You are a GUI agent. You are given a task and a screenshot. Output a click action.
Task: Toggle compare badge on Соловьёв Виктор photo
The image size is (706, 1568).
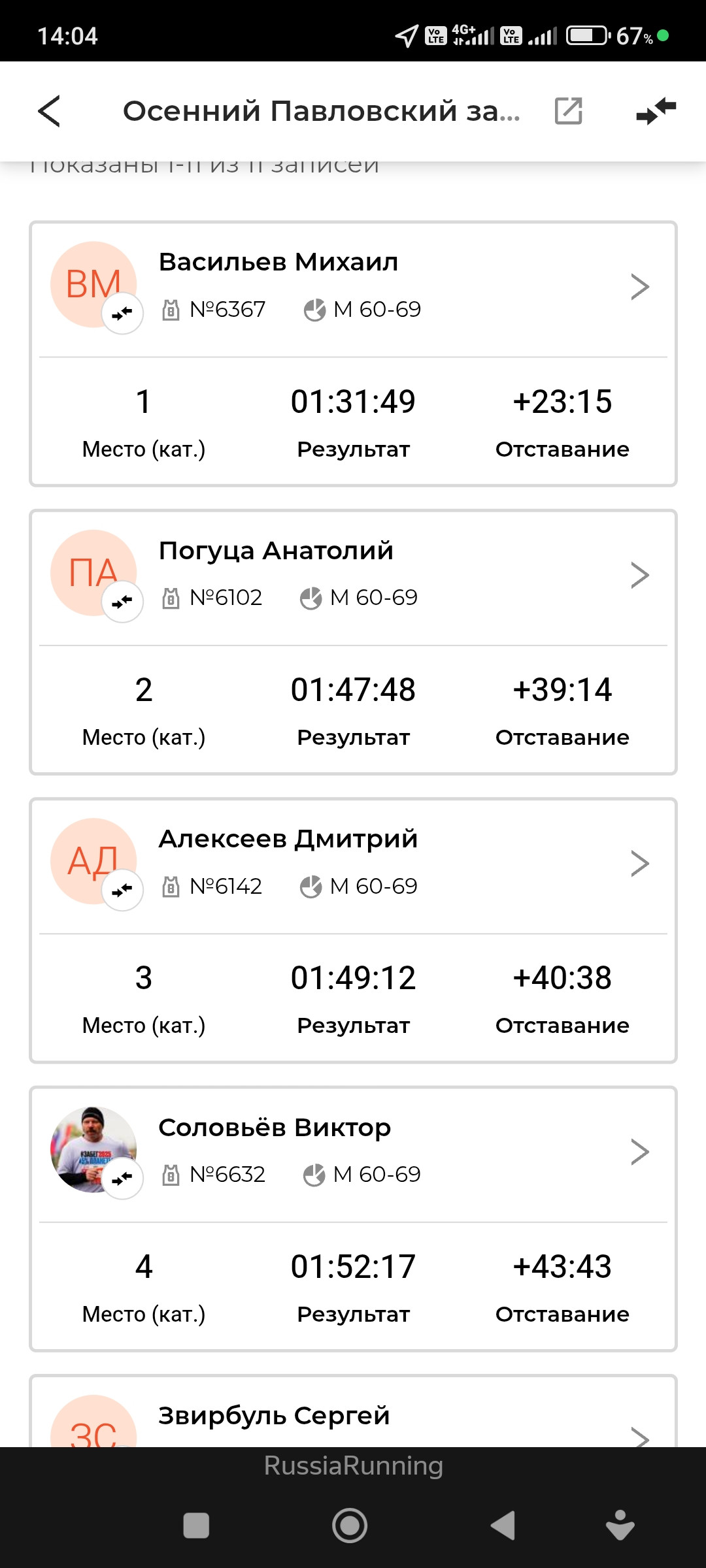coord(122,1179)
